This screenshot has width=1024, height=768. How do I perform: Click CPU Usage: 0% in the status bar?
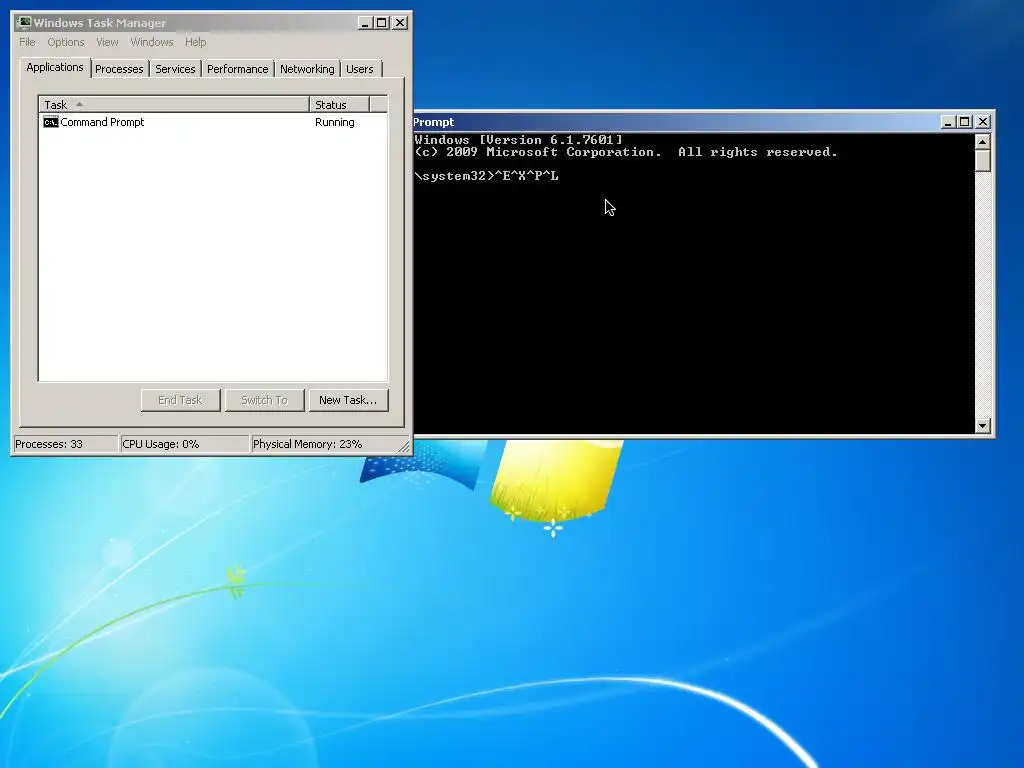(x=184, y=444)
